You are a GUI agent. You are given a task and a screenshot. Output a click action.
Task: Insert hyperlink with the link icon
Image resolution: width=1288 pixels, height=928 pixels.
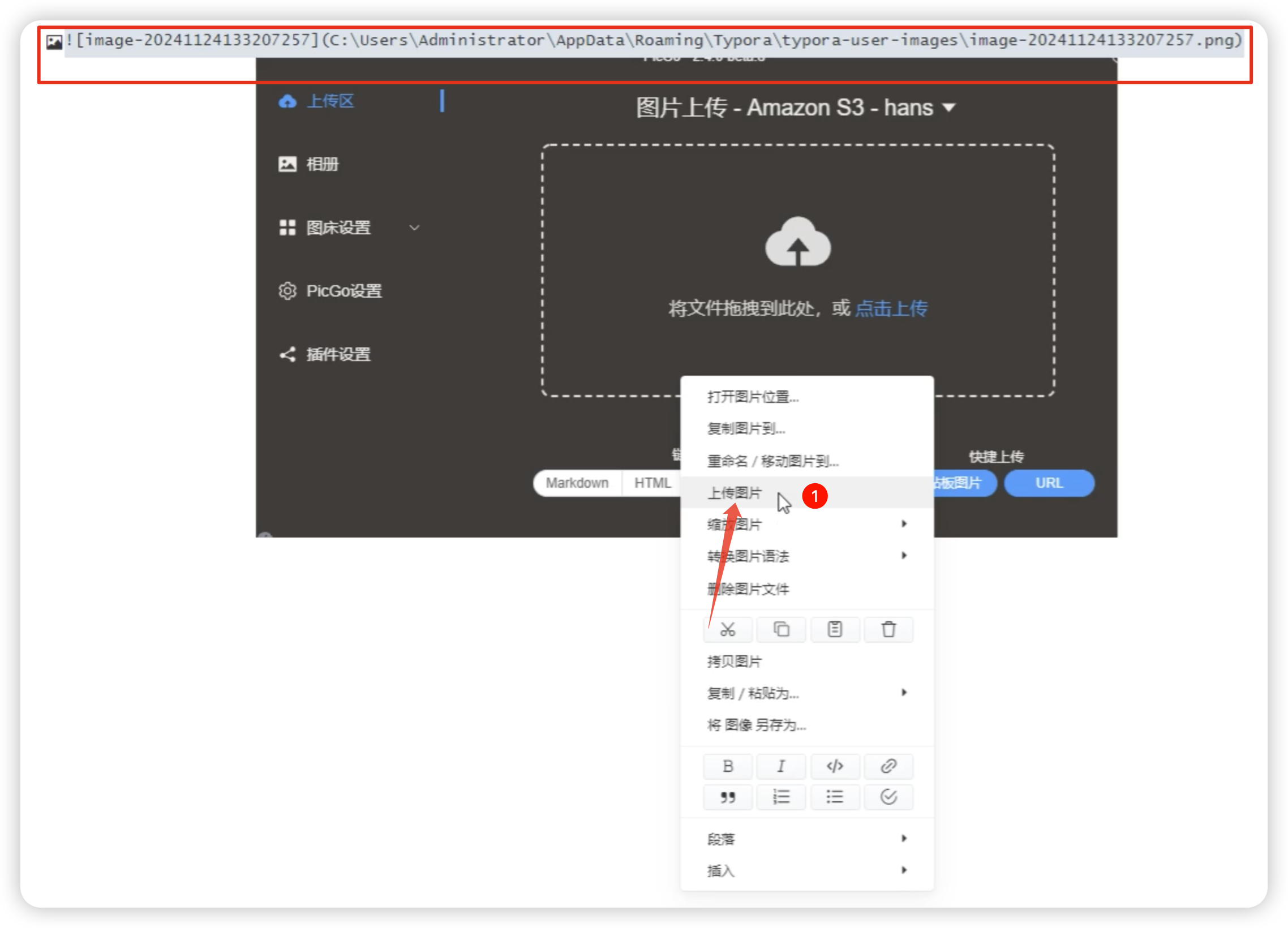[888, 766]
